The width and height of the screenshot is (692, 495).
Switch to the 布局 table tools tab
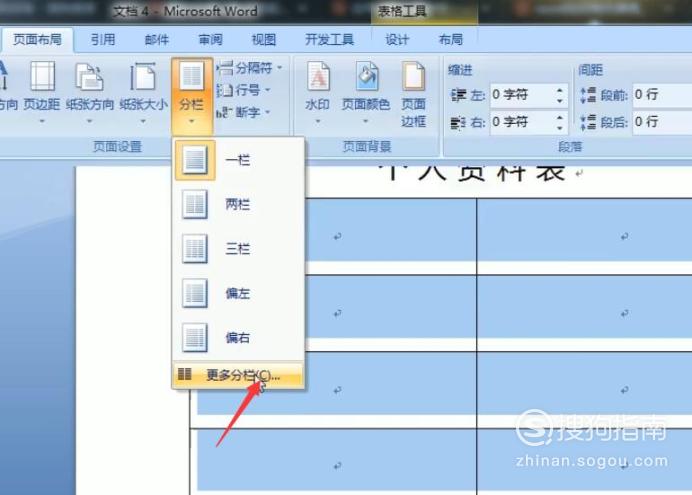click(451, 40)
